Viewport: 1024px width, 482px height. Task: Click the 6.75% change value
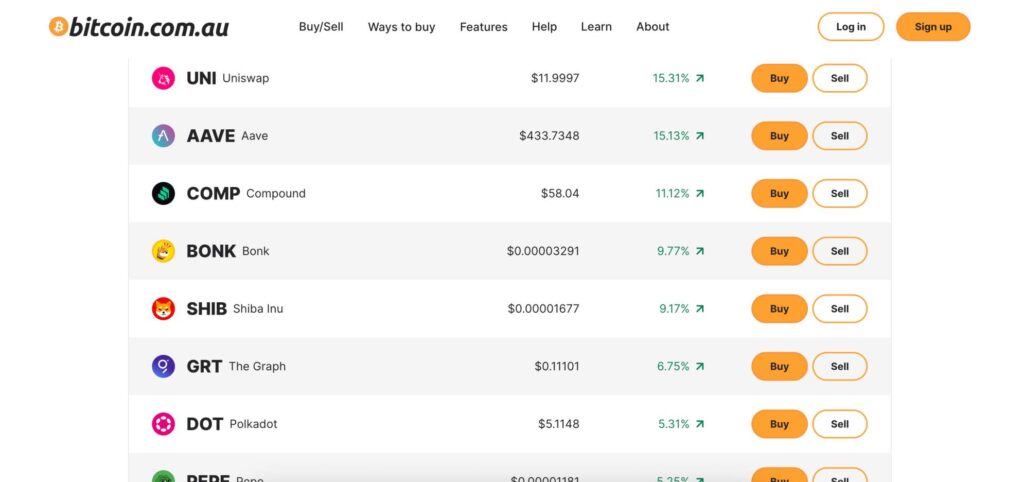(x=673, y=366)
